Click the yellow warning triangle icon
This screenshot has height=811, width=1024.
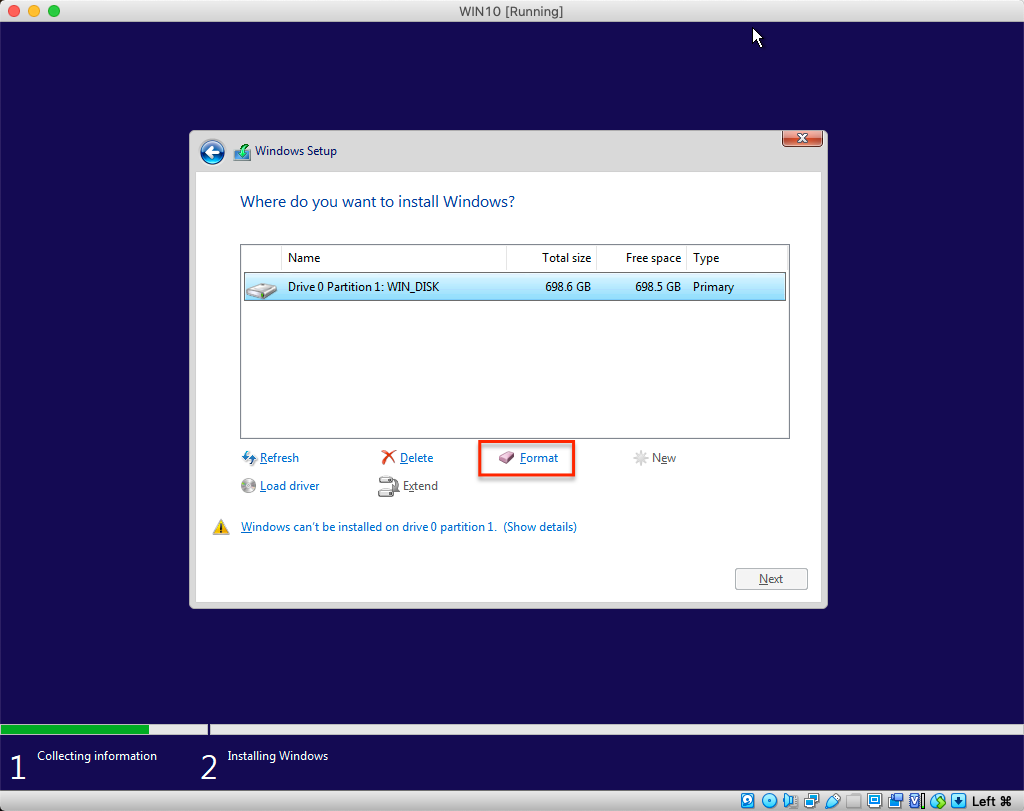click(x=221, y=527)
